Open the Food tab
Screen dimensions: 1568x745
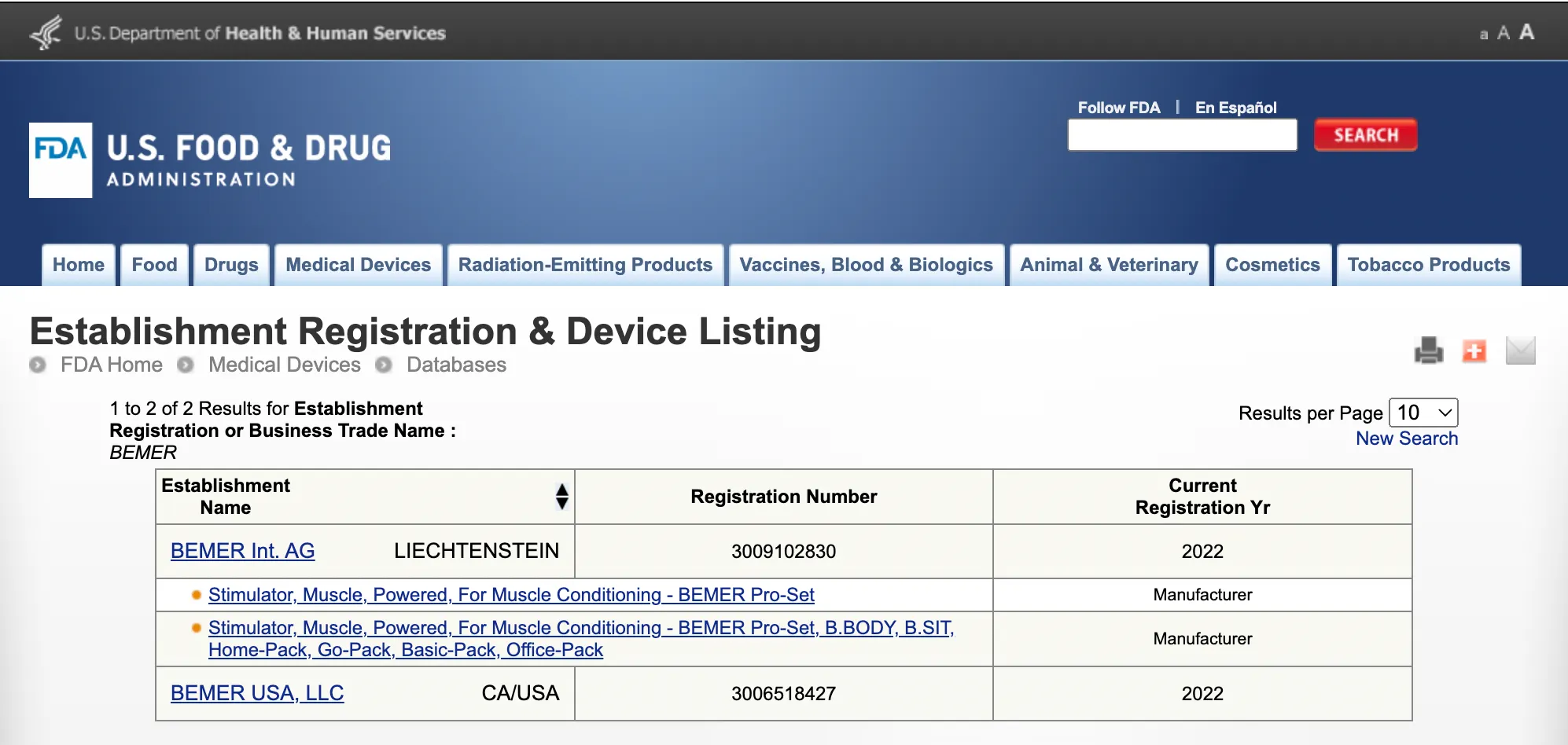(154, 265)
